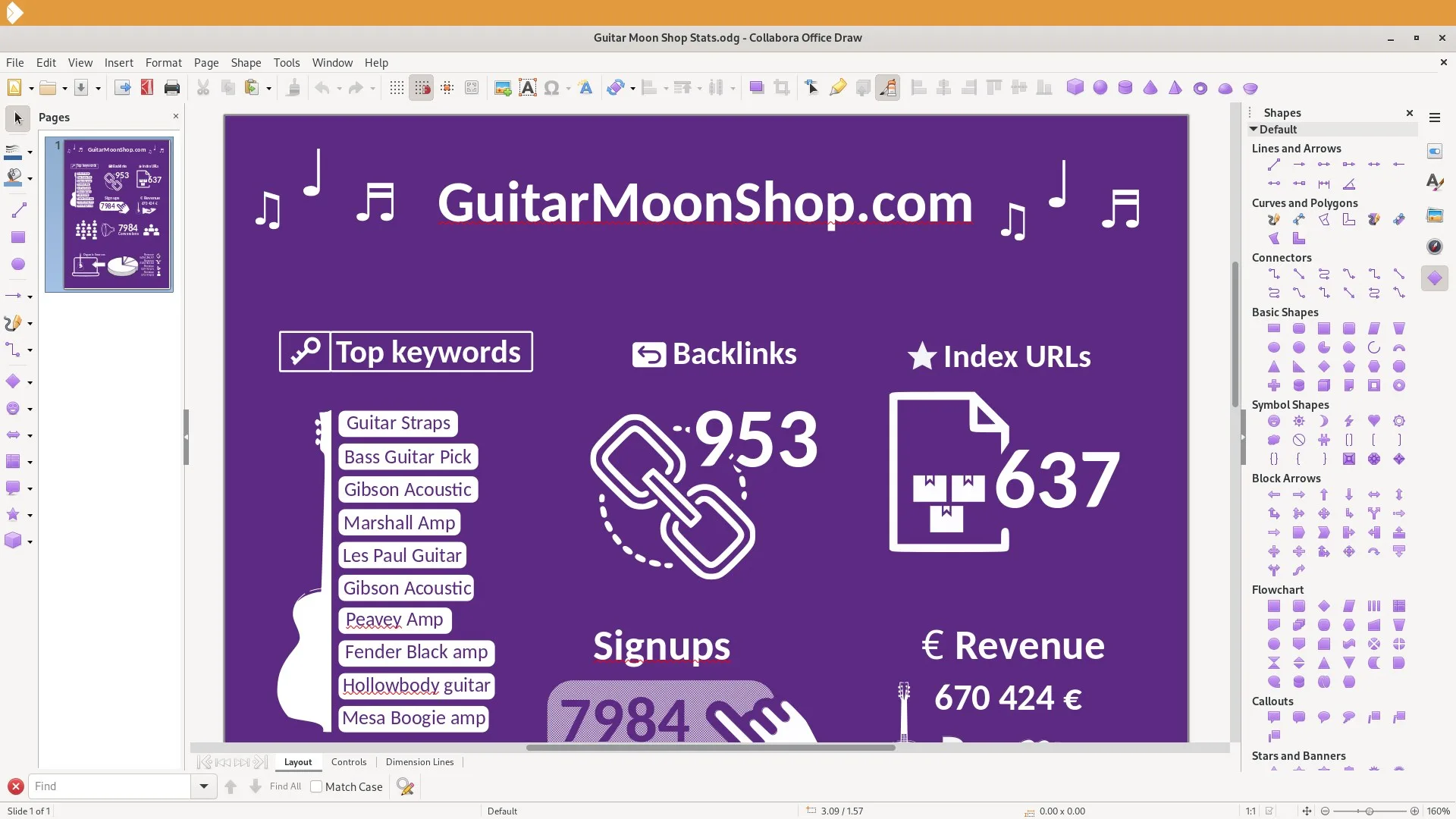Click the Export as PDF icon
Image resolution: width=1456 pixels, height=819 pixels.
147,88
